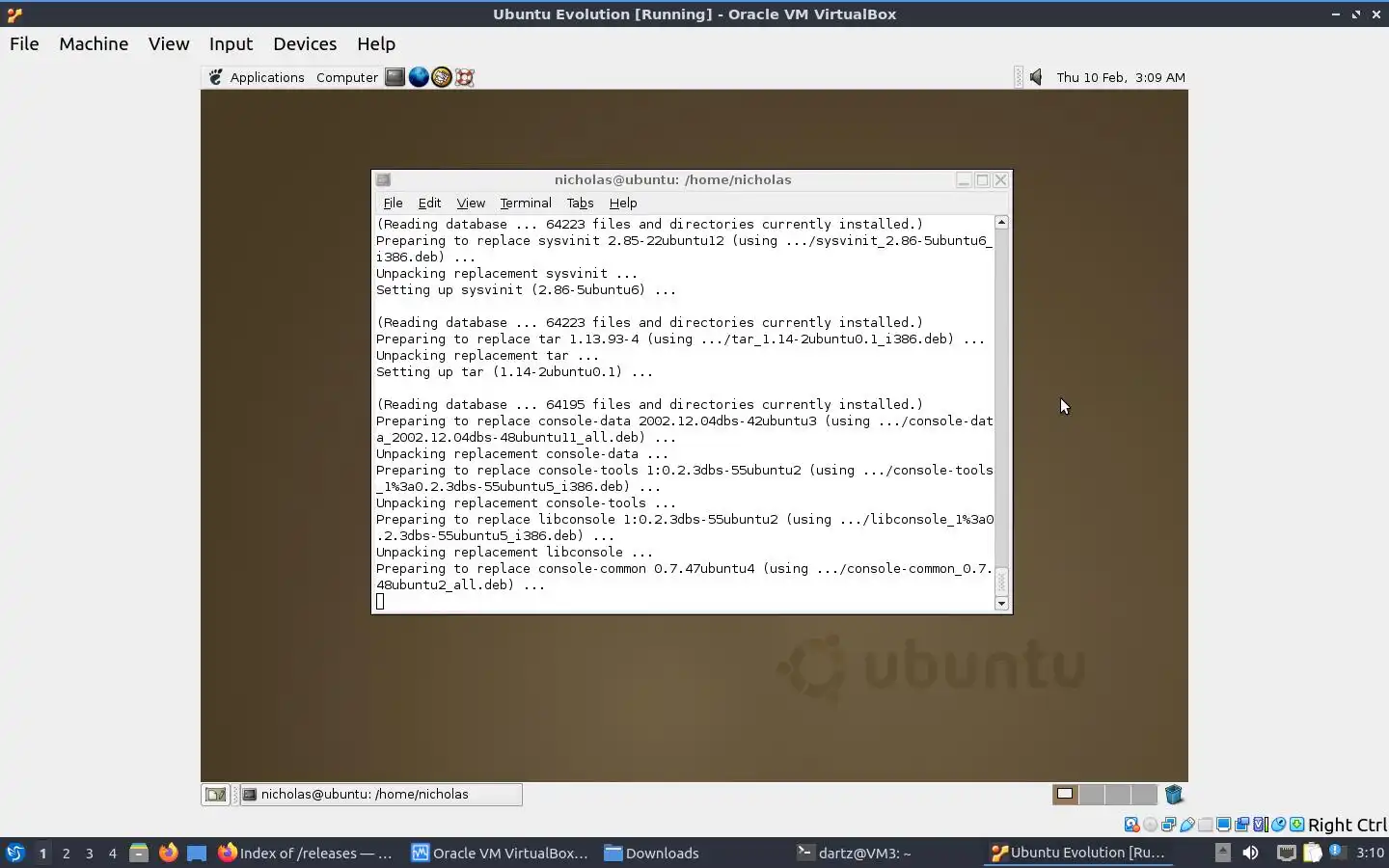Select nicholas@ubuntu task in guest window list
The image size is (1389, 868).
[381, 795]
